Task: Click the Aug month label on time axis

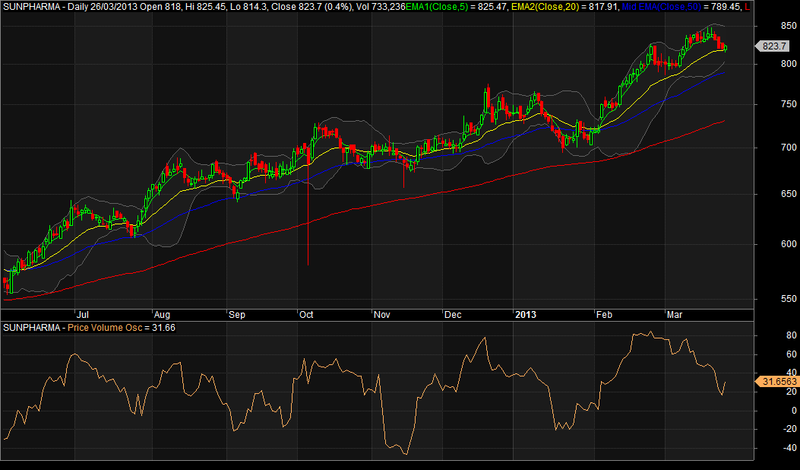Action: click(162, 314)
